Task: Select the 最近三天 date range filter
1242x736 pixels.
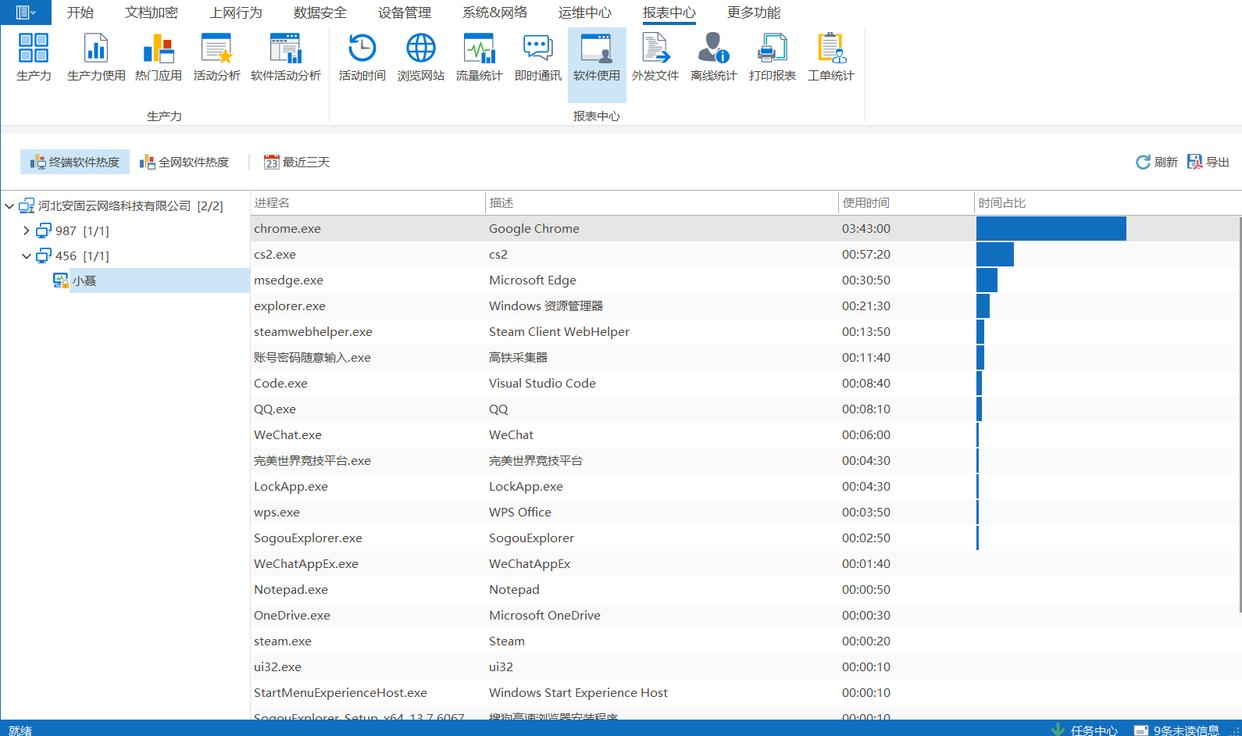Action: pyautogui.click(x=296, y=162)
